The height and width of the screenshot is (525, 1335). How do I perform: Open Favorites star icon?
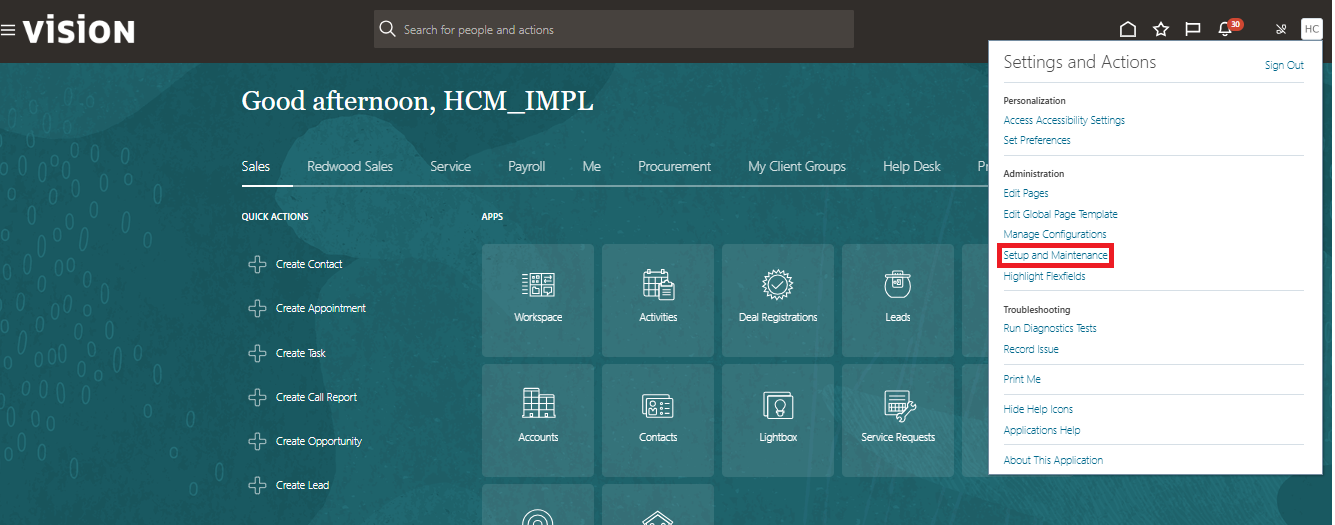click(x=1160, y=29)
